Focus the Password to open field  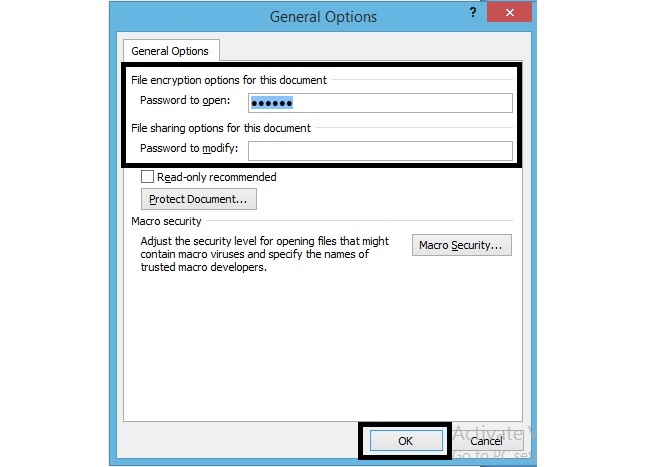[x=380, y=102]
